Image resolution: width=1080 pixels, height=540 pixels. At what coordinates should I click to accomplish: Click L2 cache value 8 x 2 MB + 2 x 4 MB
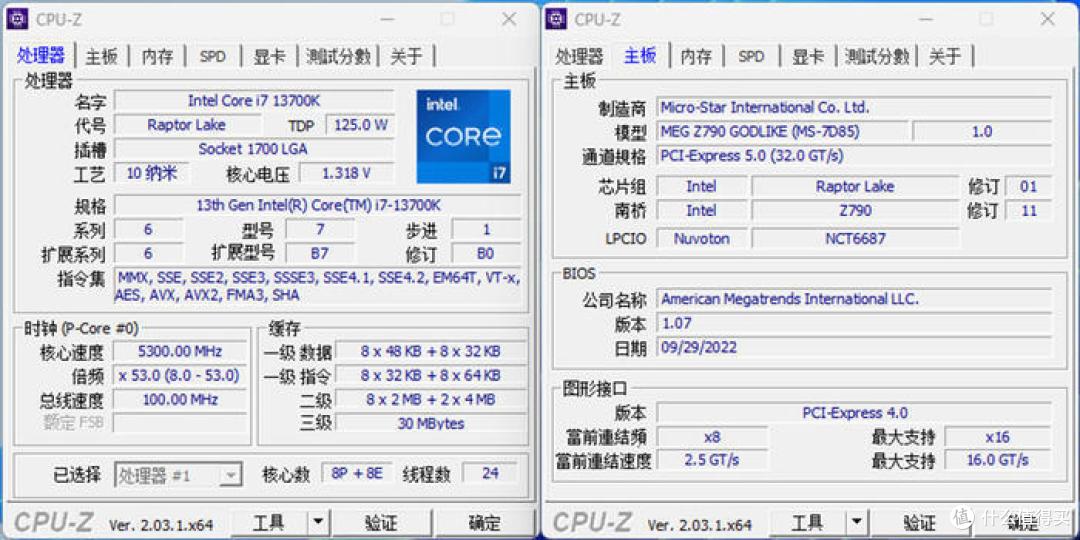tap(430, 399)
